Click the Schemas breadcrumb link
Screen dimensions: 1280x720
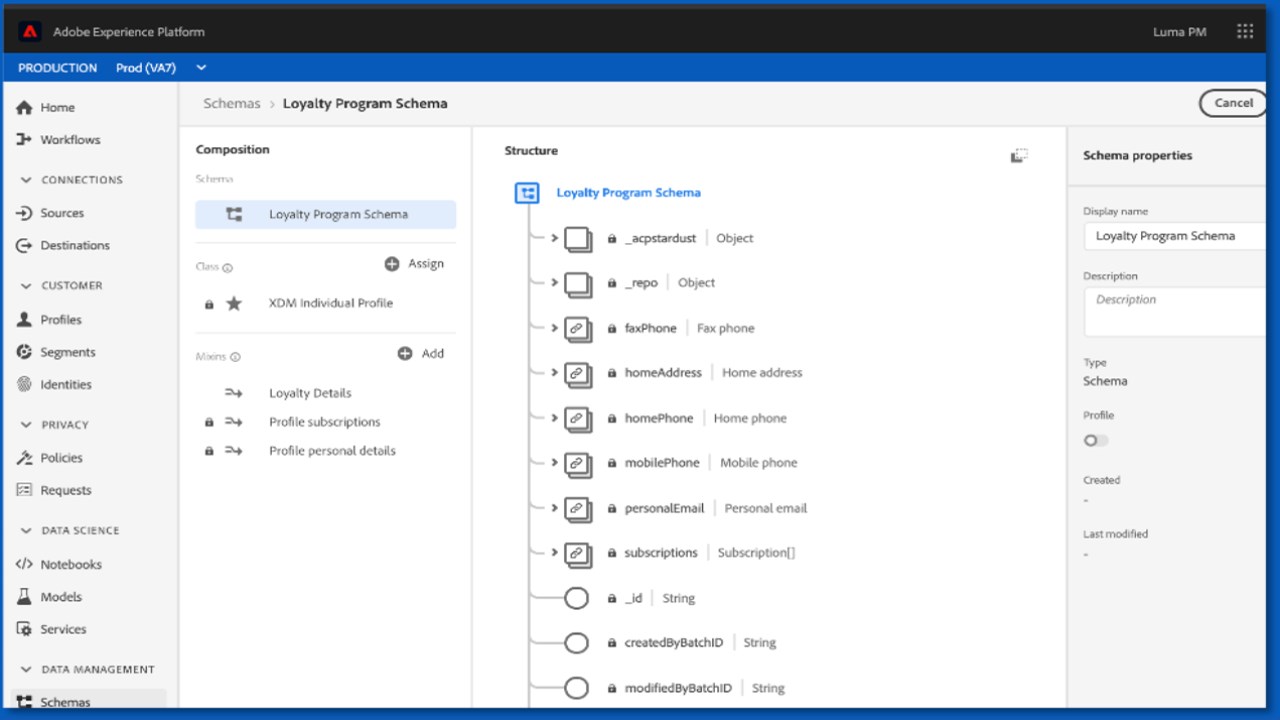click(231, 103)
